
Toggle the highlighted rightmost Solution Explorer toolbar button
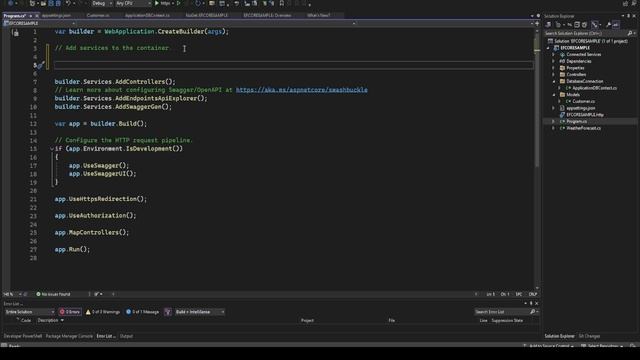[616, 25]
